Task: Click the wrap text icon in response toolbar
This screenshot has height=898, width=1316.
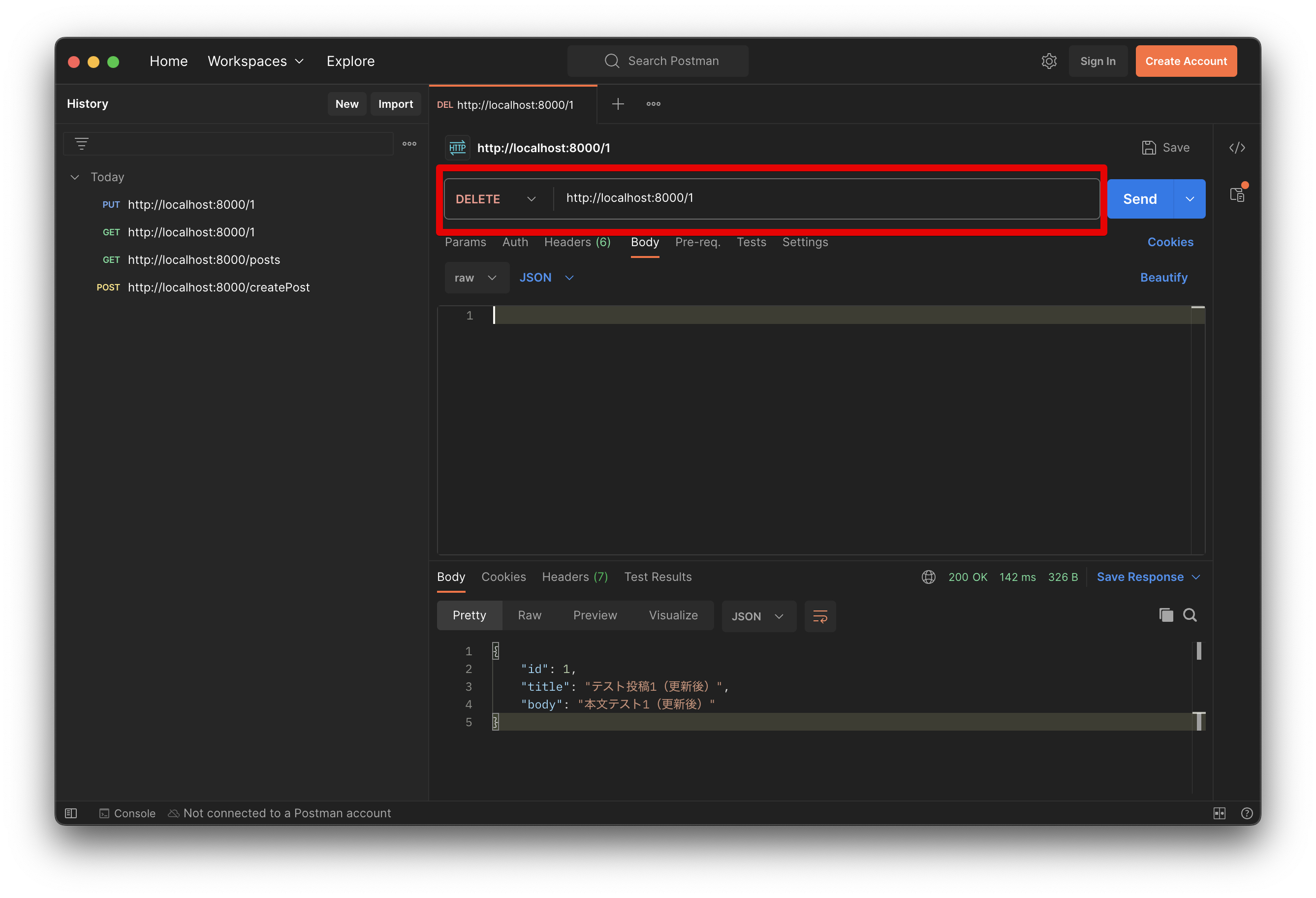Action: click(820, 615)
